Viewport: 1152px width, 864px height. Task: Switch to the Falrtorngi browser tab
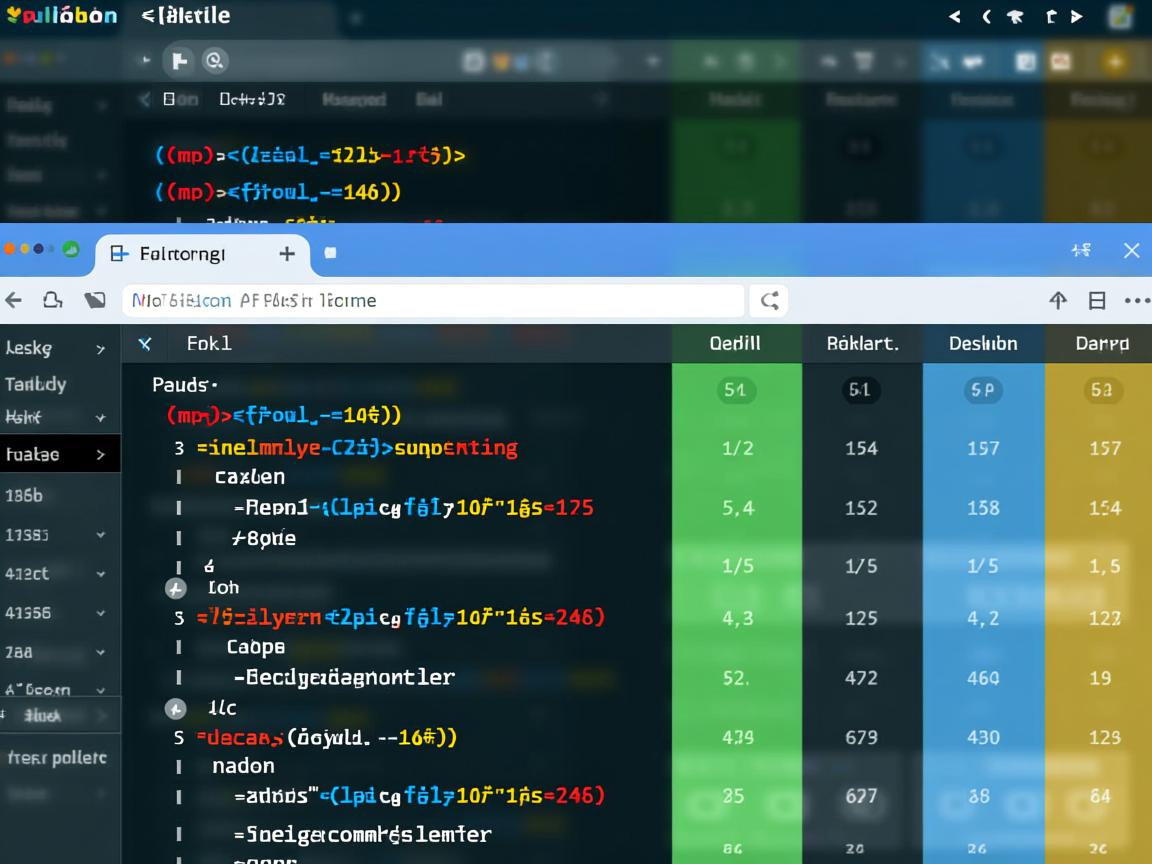[x=182, y=253]
